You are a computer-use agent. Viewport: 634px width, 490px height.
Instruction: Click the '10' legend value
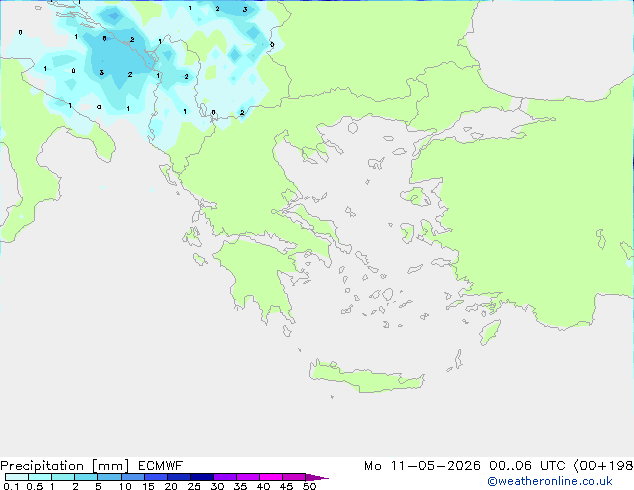125,486
